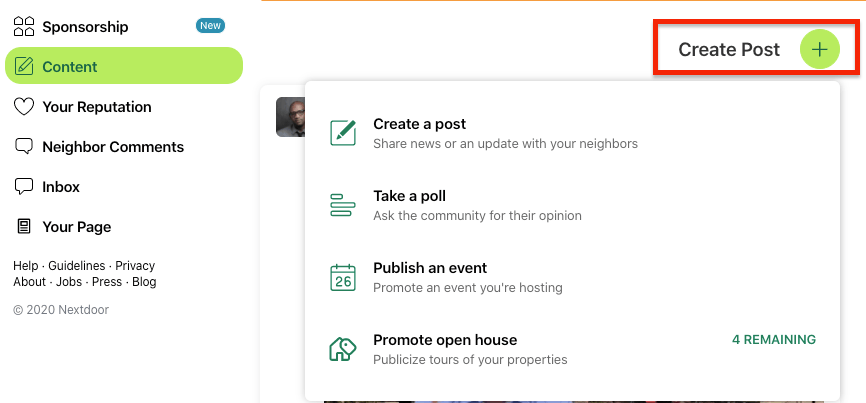Click the New badge beside Sponsorship
866x403 pixels.
point(210,25)
